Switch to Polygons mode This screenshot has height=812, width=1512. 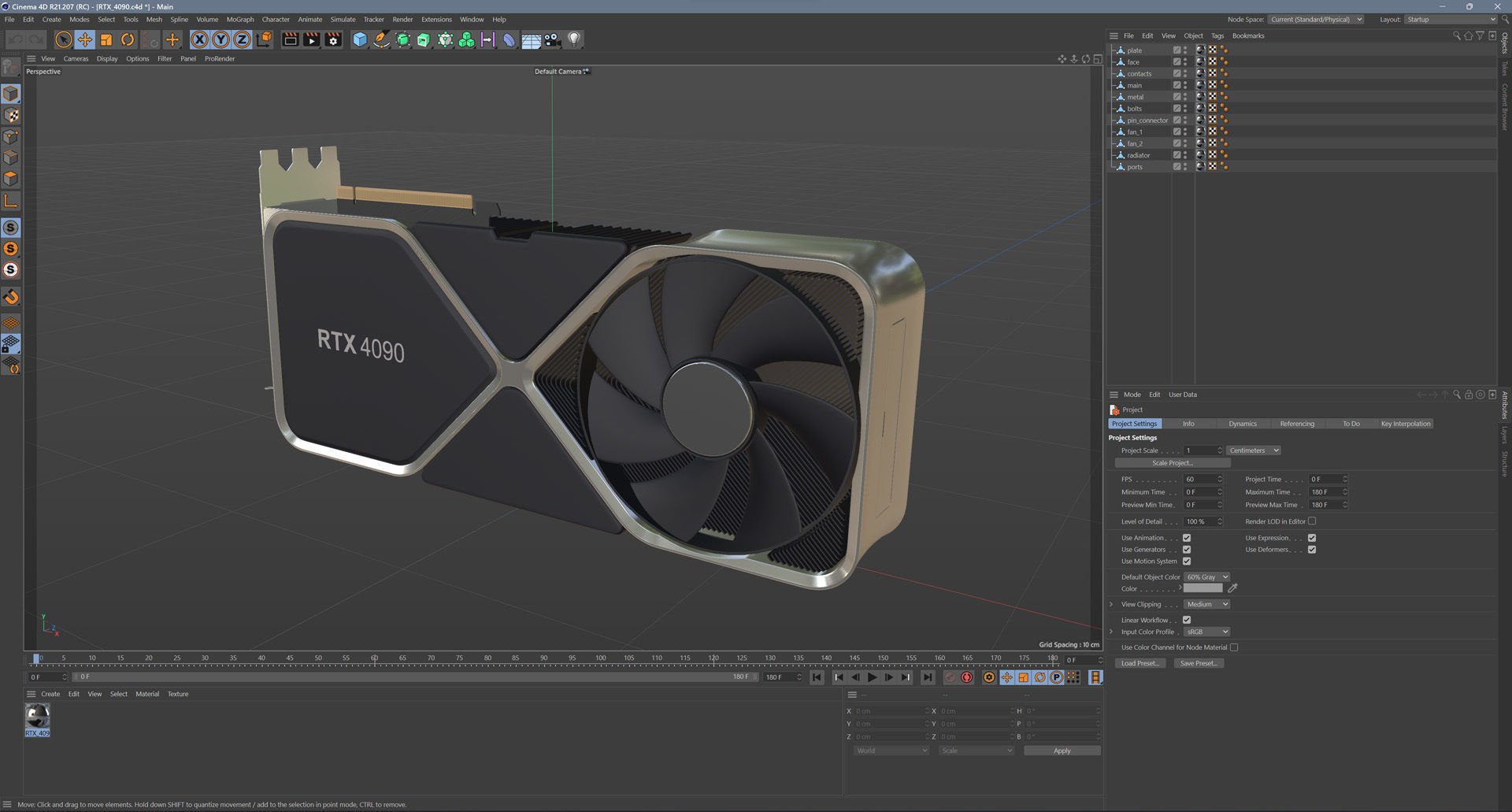[11, 179]
